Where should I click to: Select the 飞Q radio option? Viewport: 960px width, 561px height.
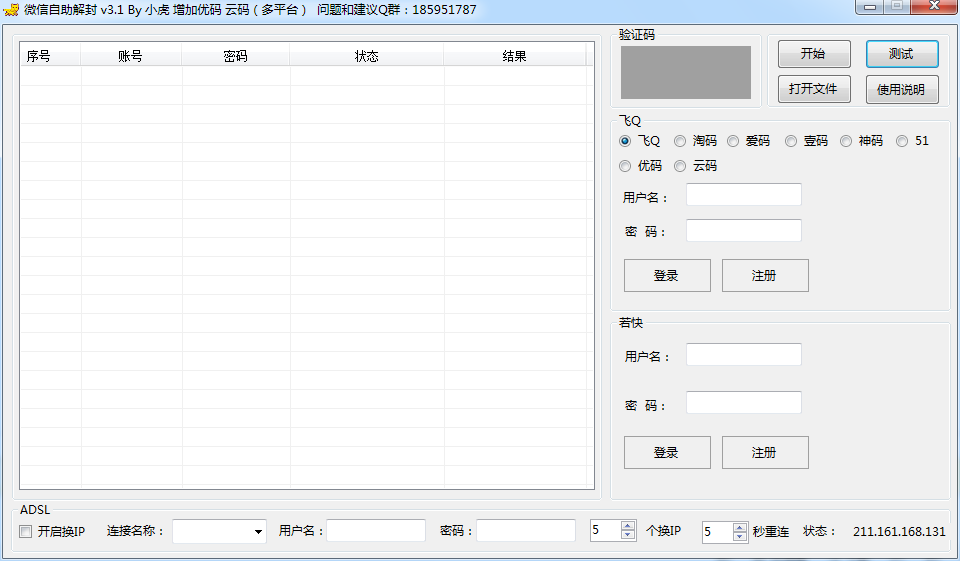point(624,141)
